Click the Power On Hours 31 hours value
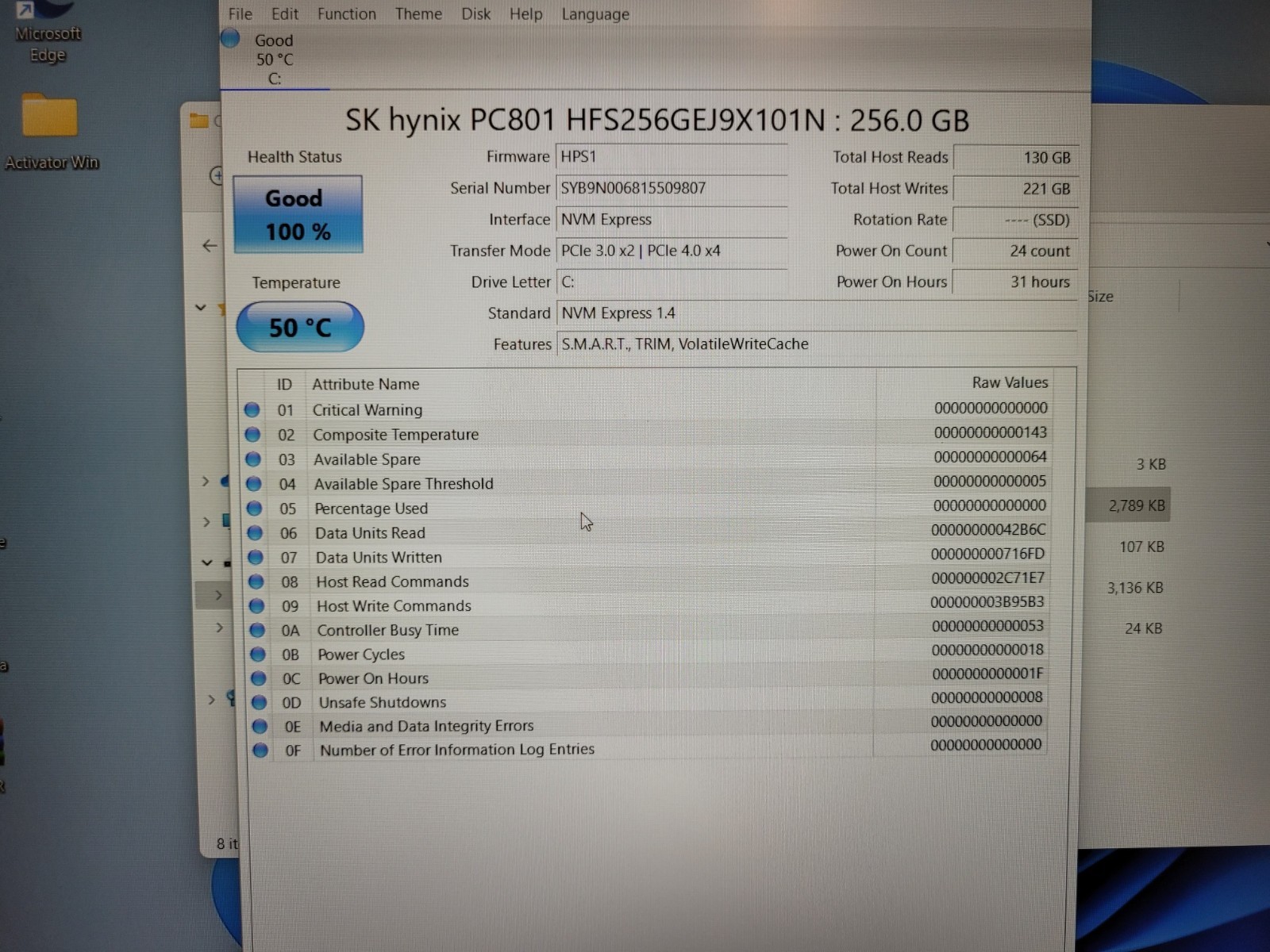1270x952 pixels. 1015,282
